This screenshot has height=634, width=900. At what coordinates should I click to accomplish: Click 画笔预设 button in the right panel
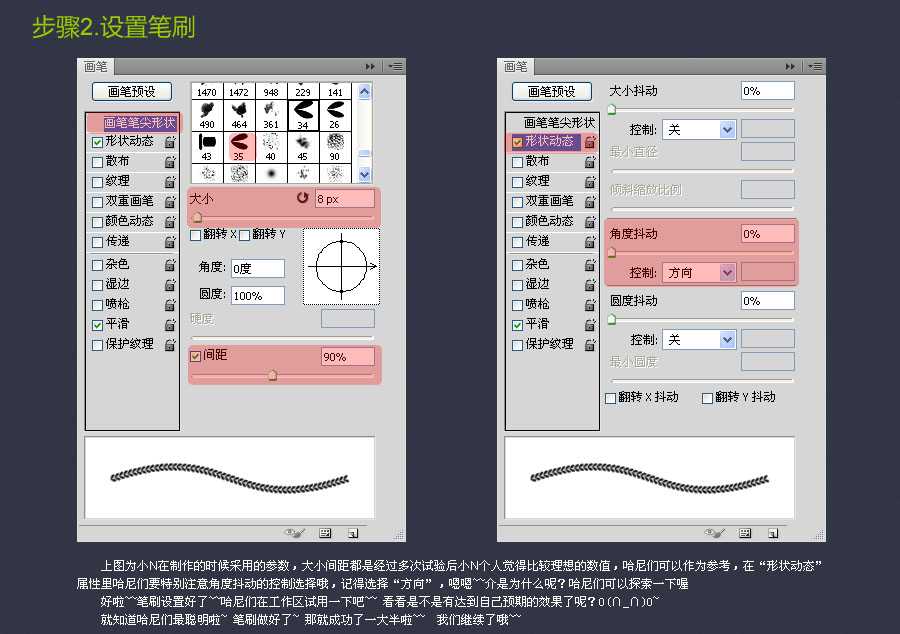(x=552, y=91)
